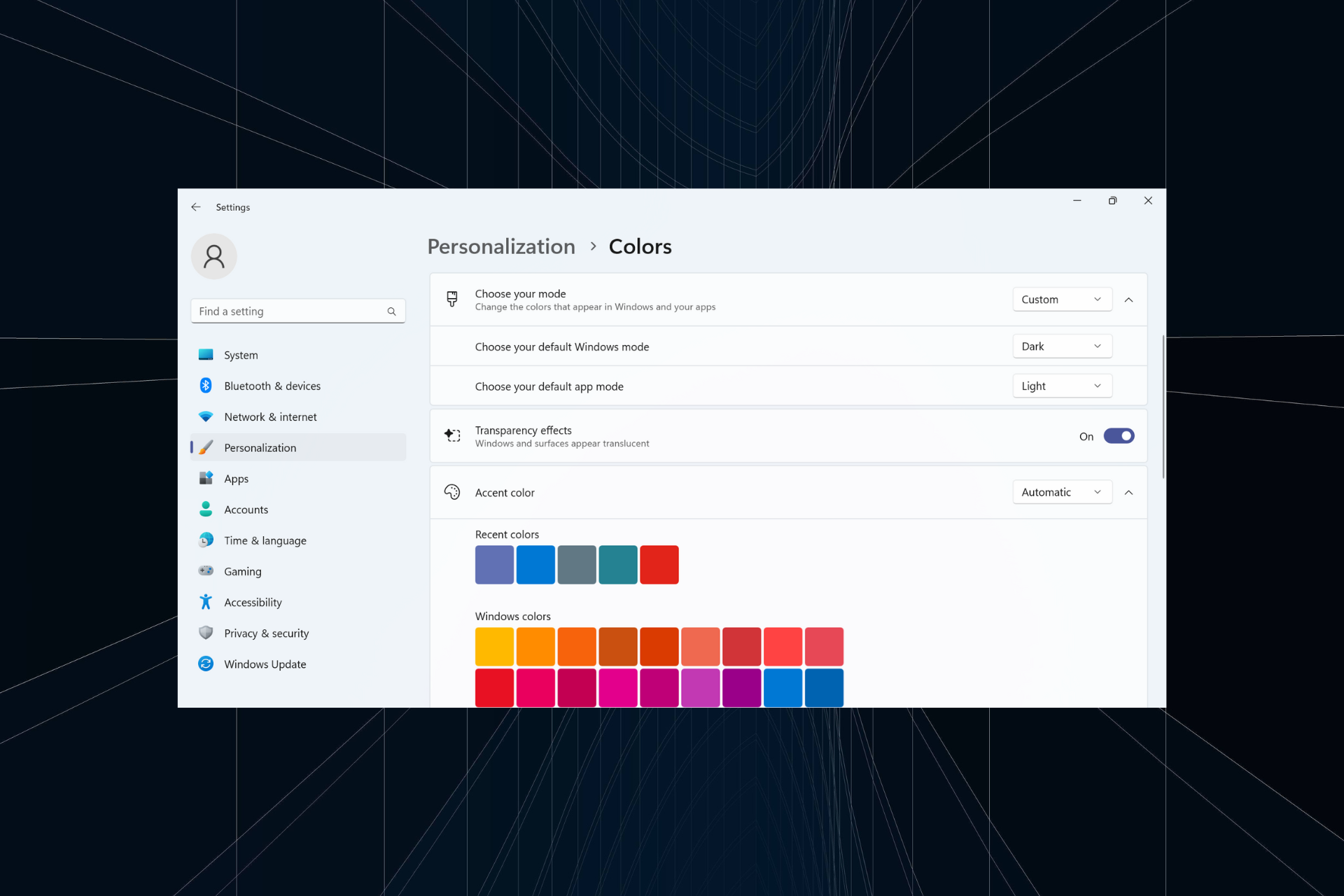Open the Accent color Automatic dropdown

click(x=1061, y=492)
